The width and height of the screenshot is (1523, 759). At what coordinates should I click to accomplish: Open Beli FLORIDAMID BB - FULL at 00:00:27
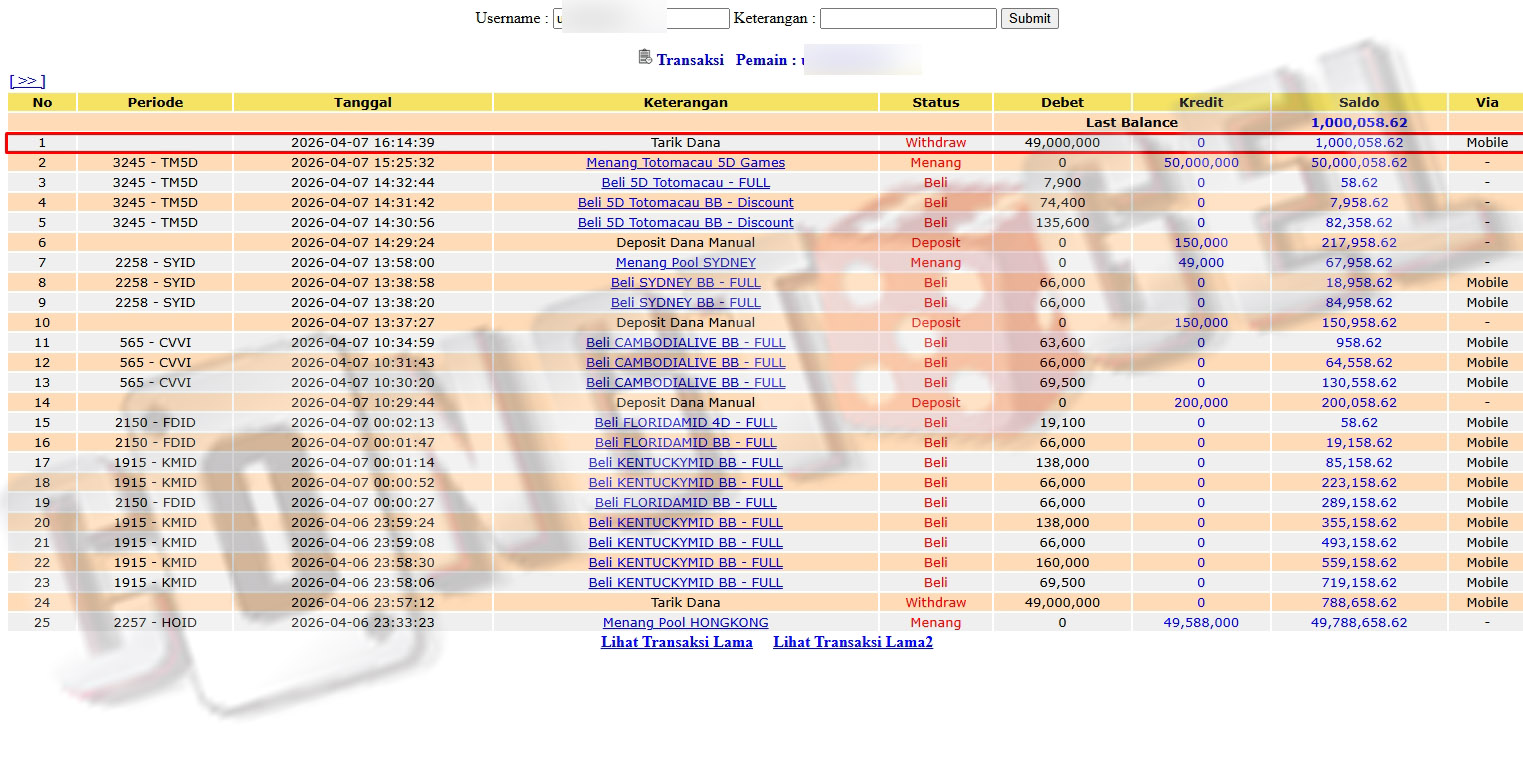tap(686, 503)
